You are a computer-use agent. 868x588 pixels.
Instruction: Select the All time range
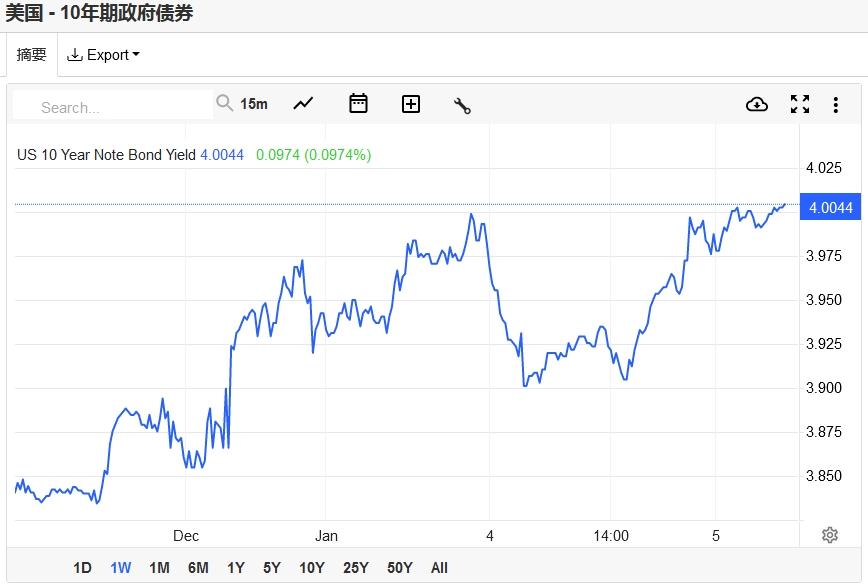[439, 568]
